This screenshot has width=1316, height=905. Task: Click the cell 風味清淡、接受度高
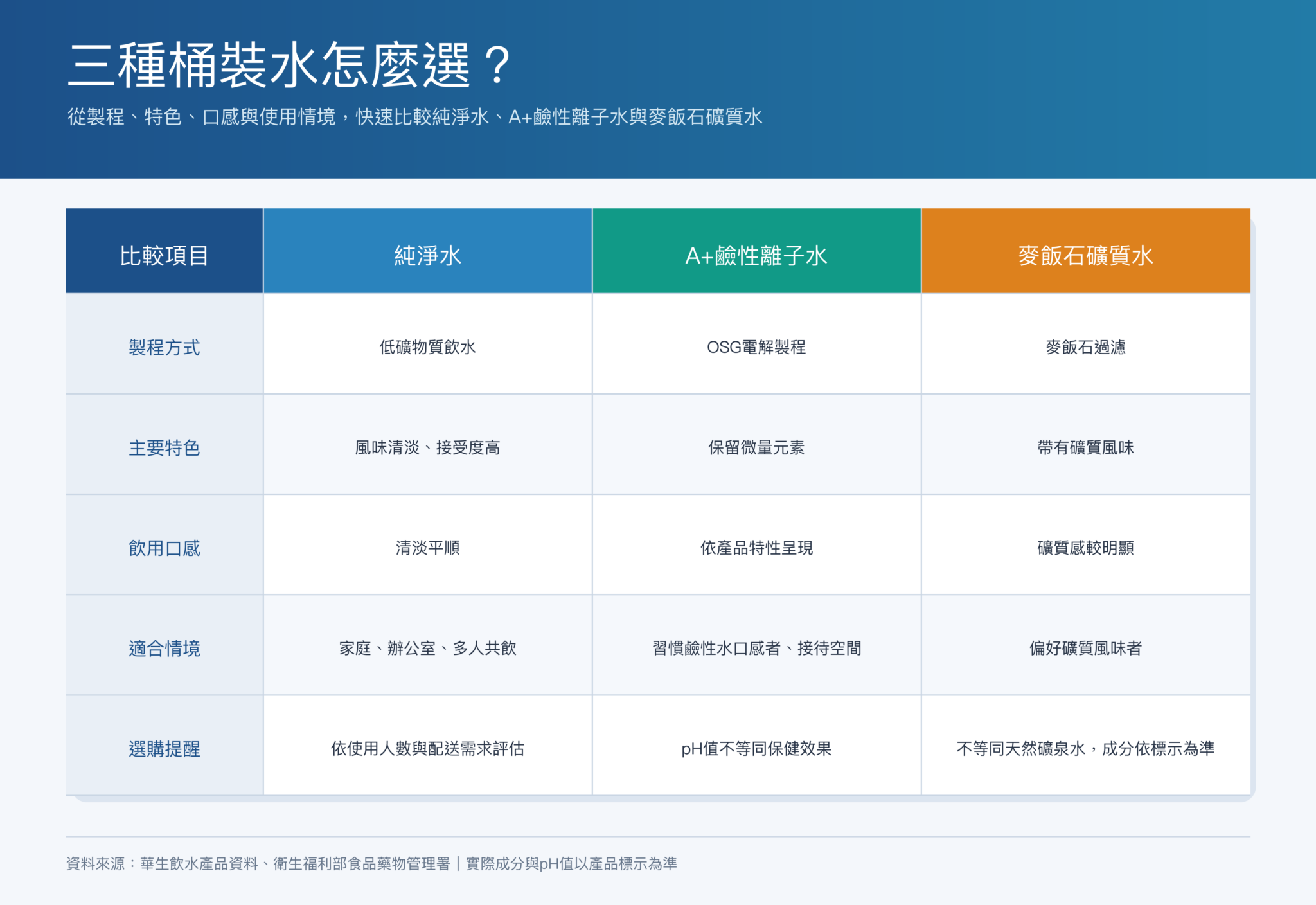428,444
